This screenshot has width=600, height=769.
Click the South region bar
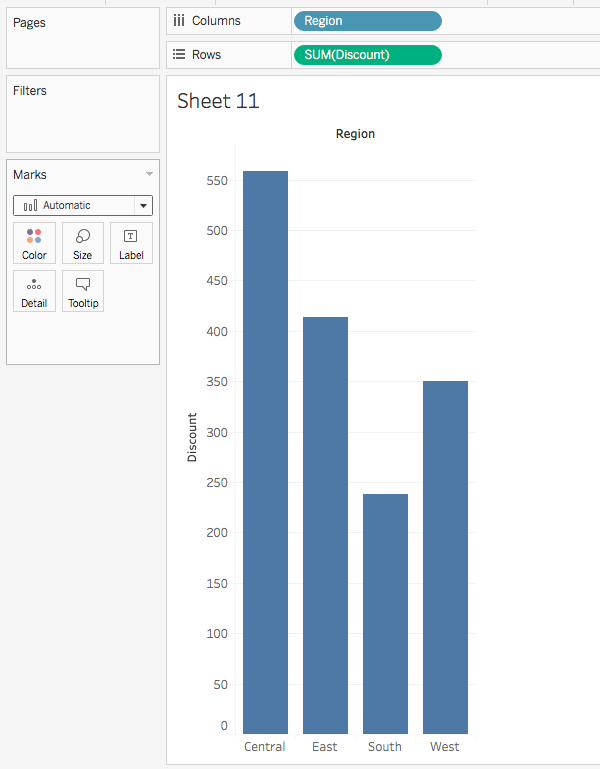[385, 613]
